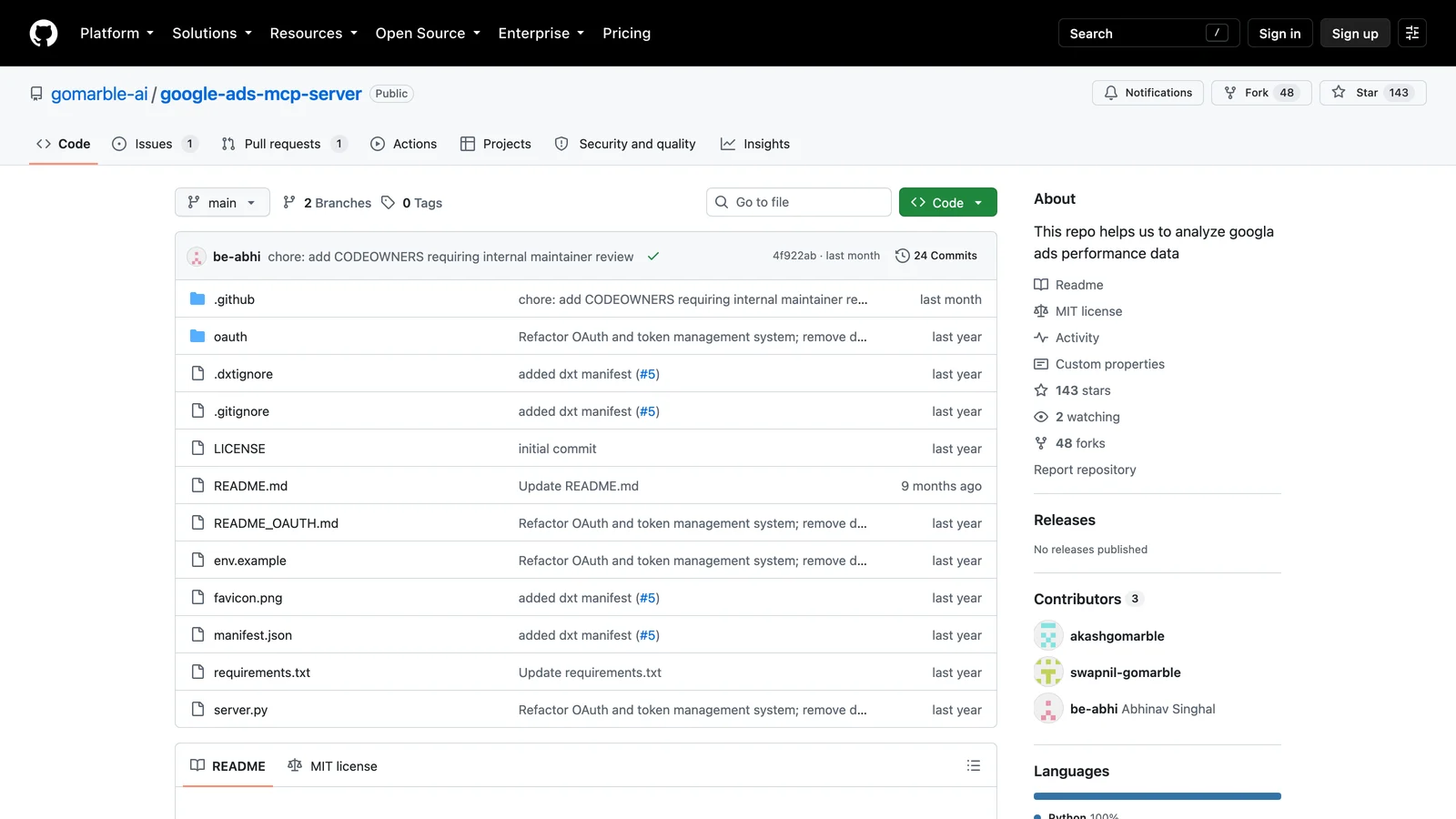Click the green check status icon
The height and width of the screenshot is (819, 1456).
click(652, 257)
